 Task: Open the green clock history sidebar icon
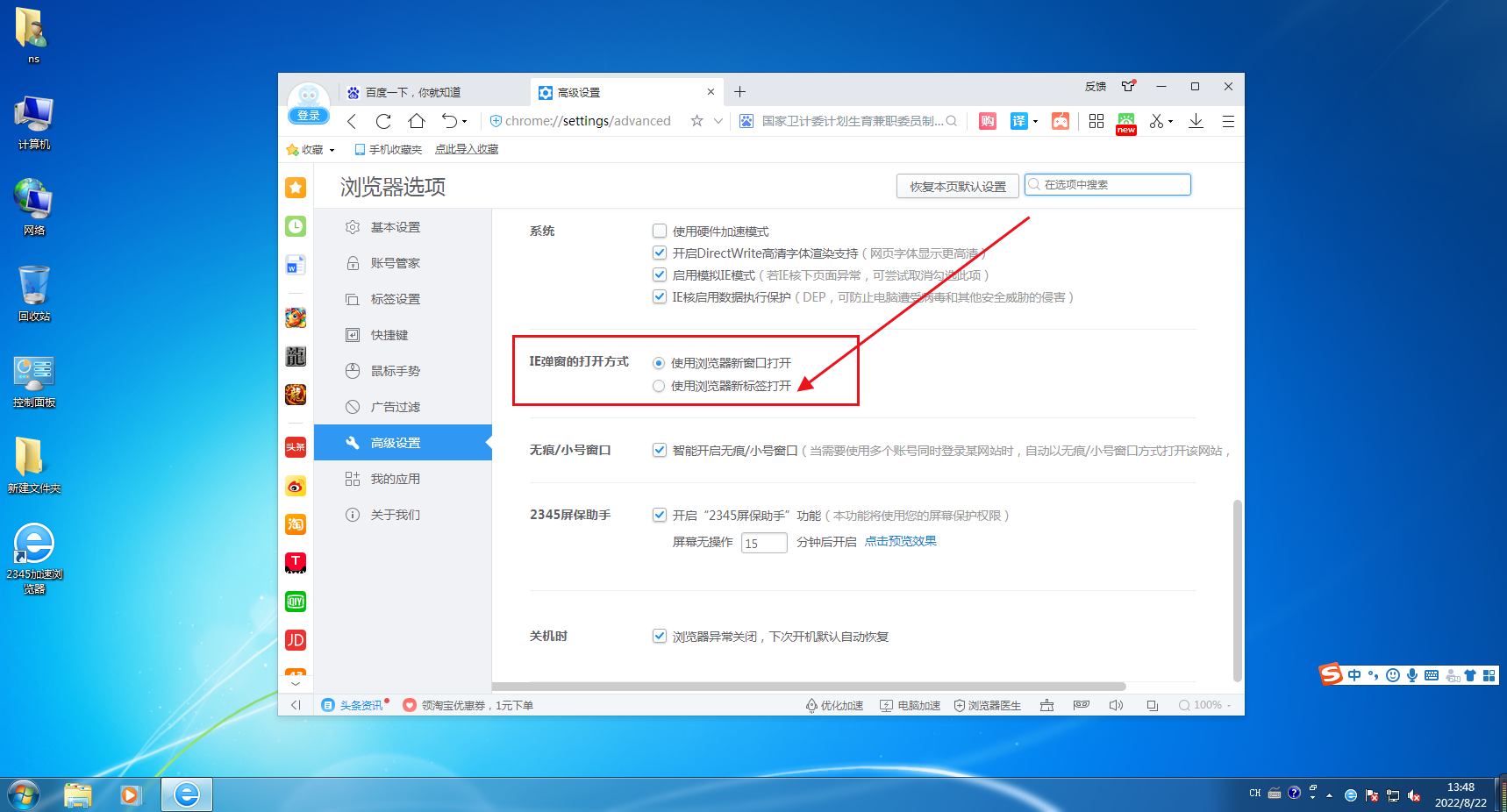pos(296,226)
